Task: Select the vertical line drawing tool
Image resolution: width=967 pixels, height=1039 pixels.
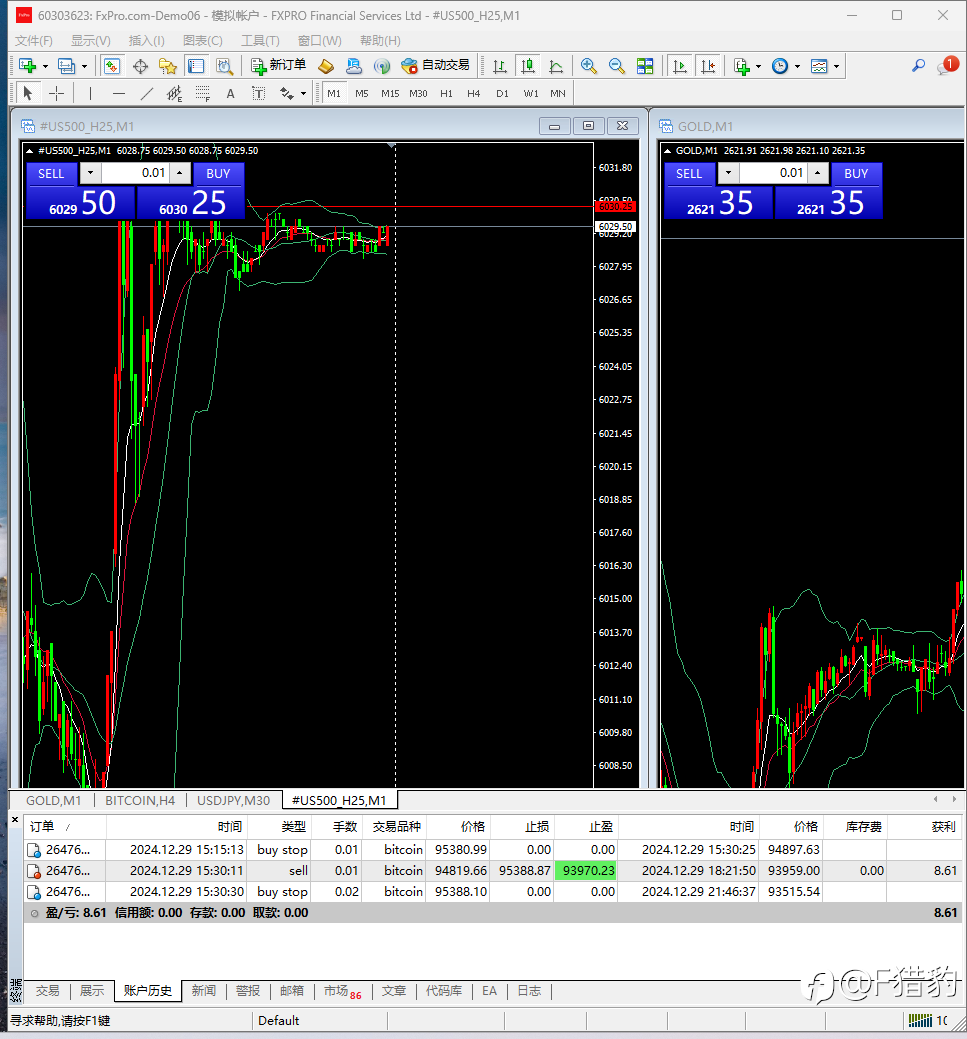Action: [90, 93]
